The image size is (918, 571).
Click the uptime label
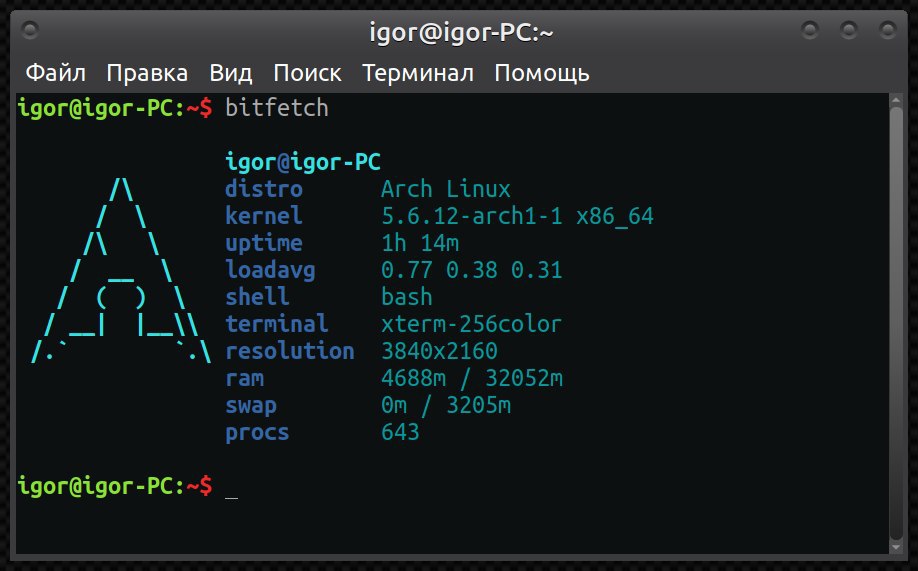[264, 243]
